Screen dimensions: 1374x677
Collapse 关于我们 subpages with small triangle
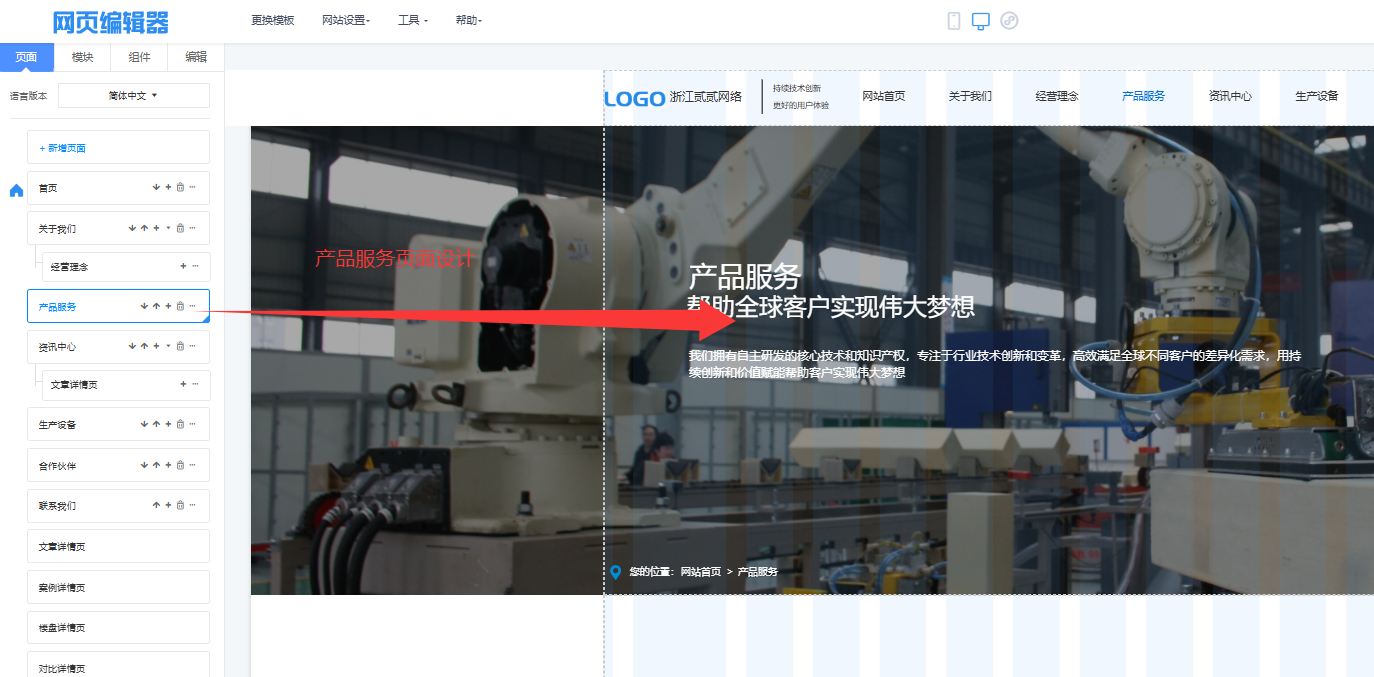pos(168,228)
